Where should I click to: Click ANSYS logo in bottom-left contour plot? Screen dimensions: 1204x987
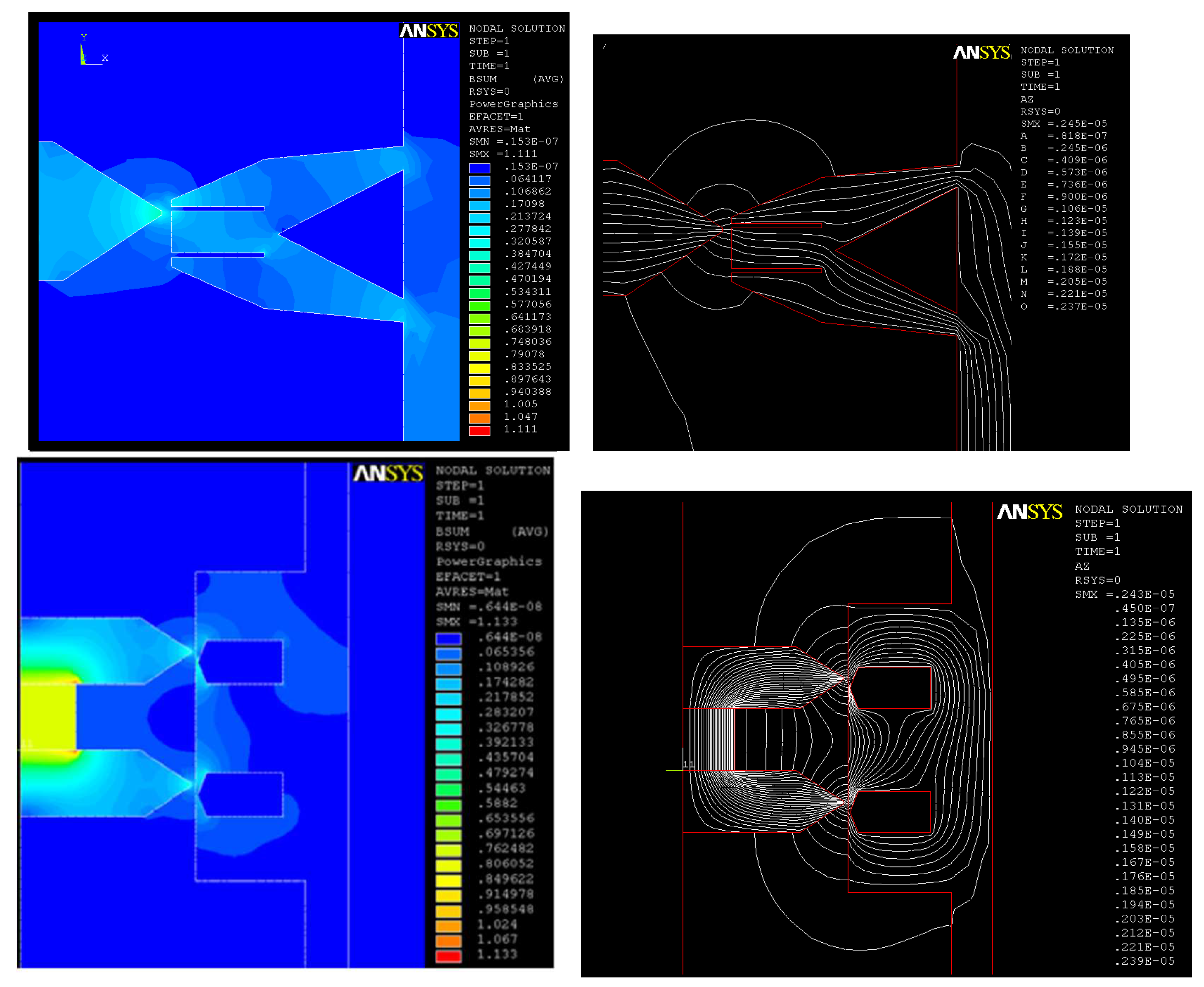pyautogui.click(x=388, y=473)
